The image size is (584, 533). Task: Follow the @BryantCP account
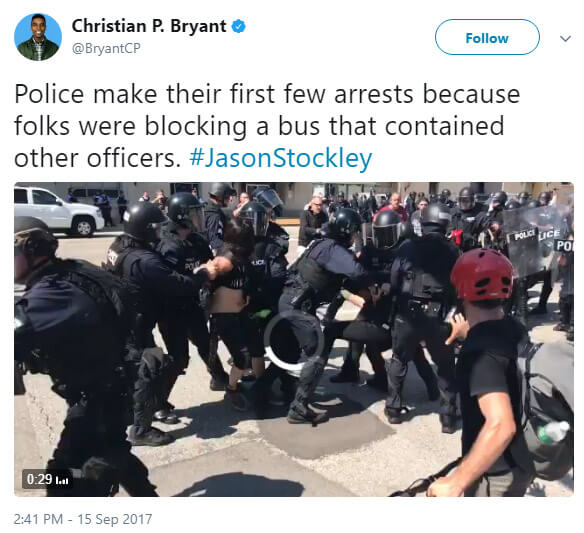(487, 37)
